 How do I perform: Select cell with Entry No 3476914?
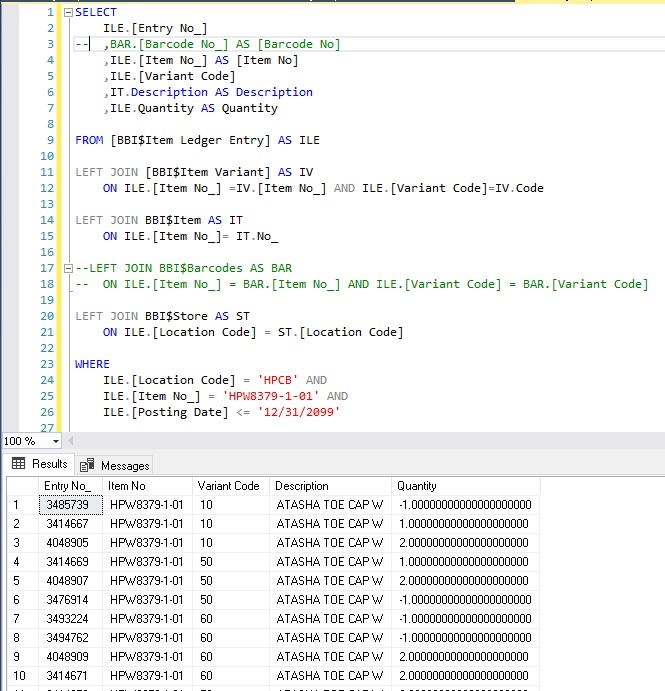point(71,599)
